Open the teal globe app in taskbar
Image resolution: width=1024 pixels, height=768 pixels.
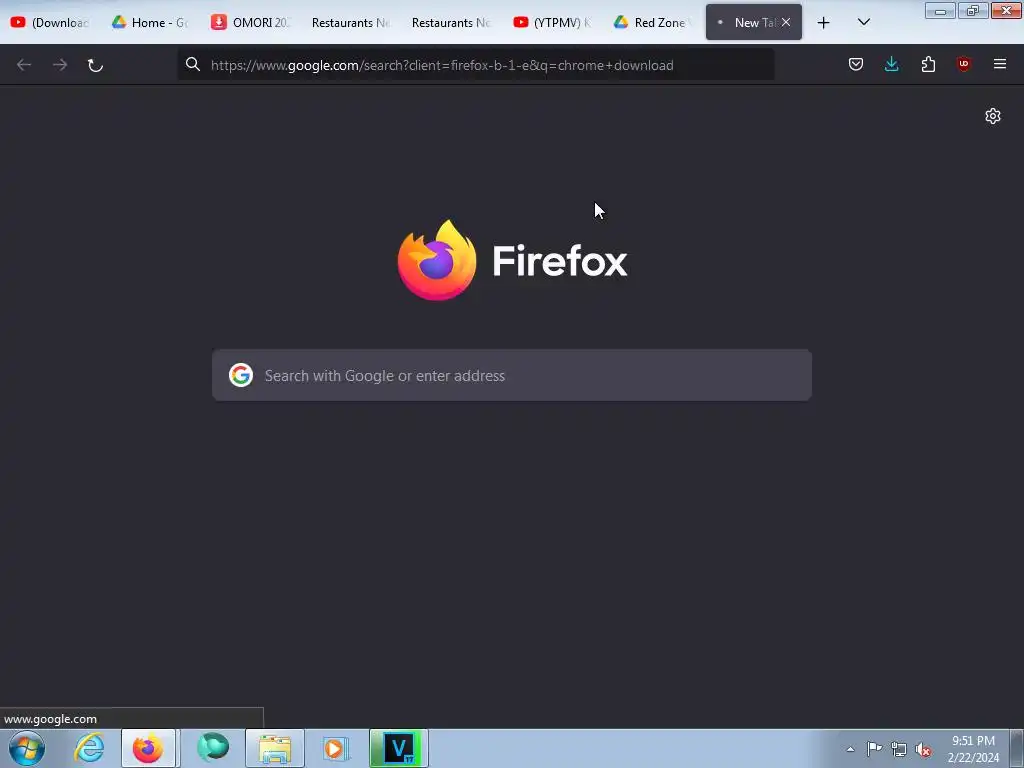pyautogui.click(x=213, y=747)
